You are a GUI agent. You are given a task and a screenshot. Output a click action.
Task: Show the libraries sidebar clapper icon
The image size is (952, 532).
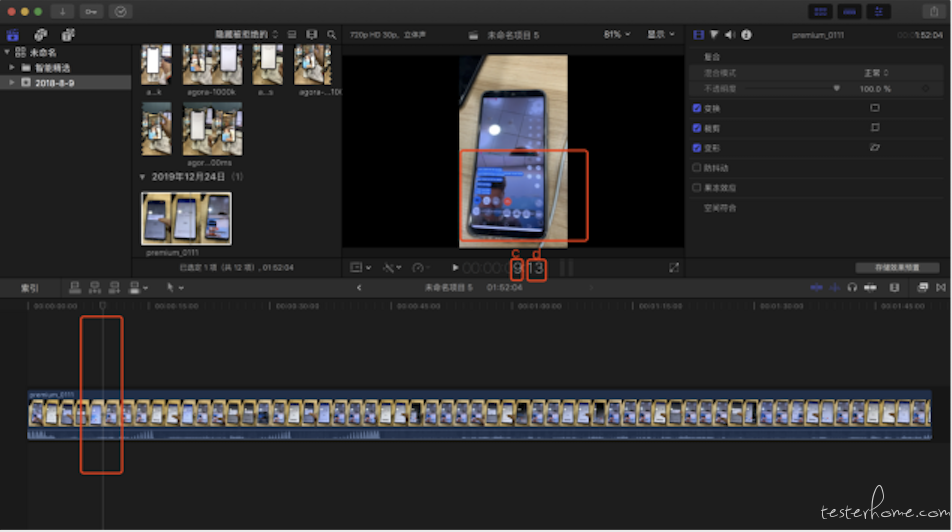coord(13,35)
